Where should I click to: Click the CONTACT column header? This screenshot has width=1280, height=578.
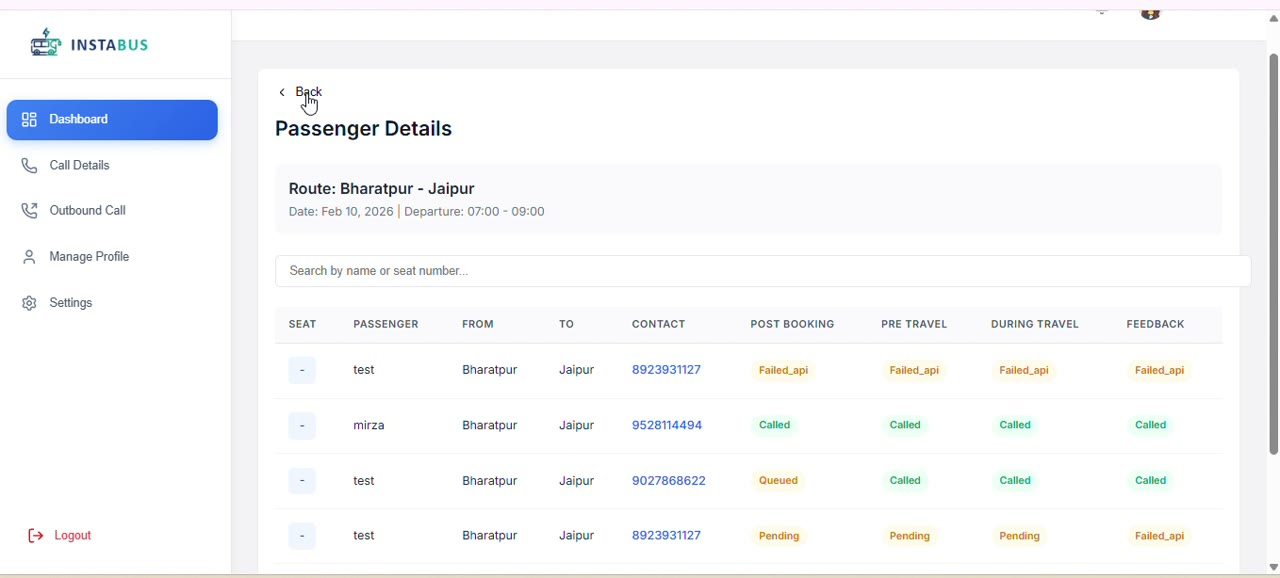point(659,324)
